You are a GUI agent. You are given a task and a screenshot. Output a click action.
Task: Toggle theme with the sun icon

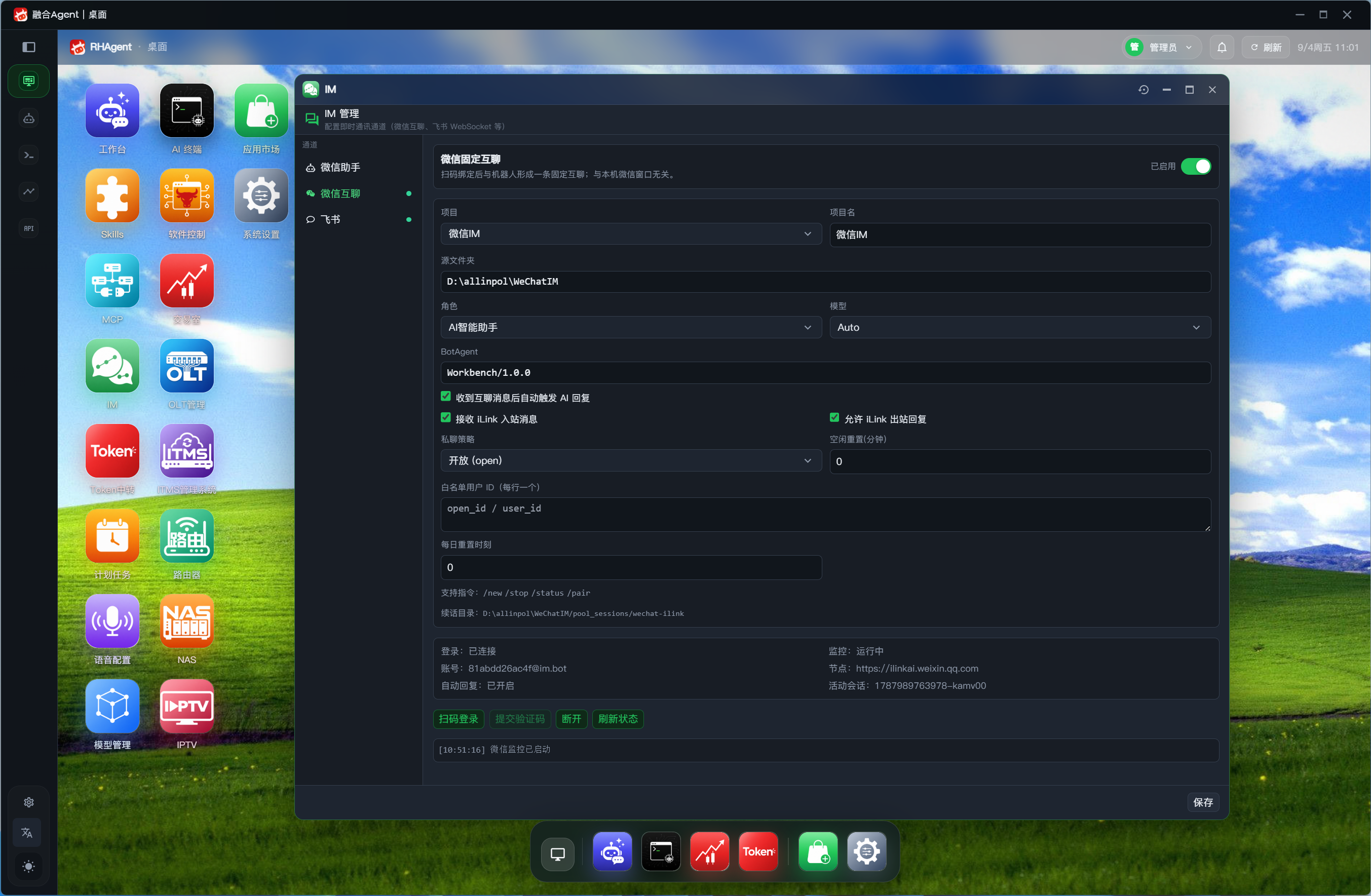(x=28, y=867)
